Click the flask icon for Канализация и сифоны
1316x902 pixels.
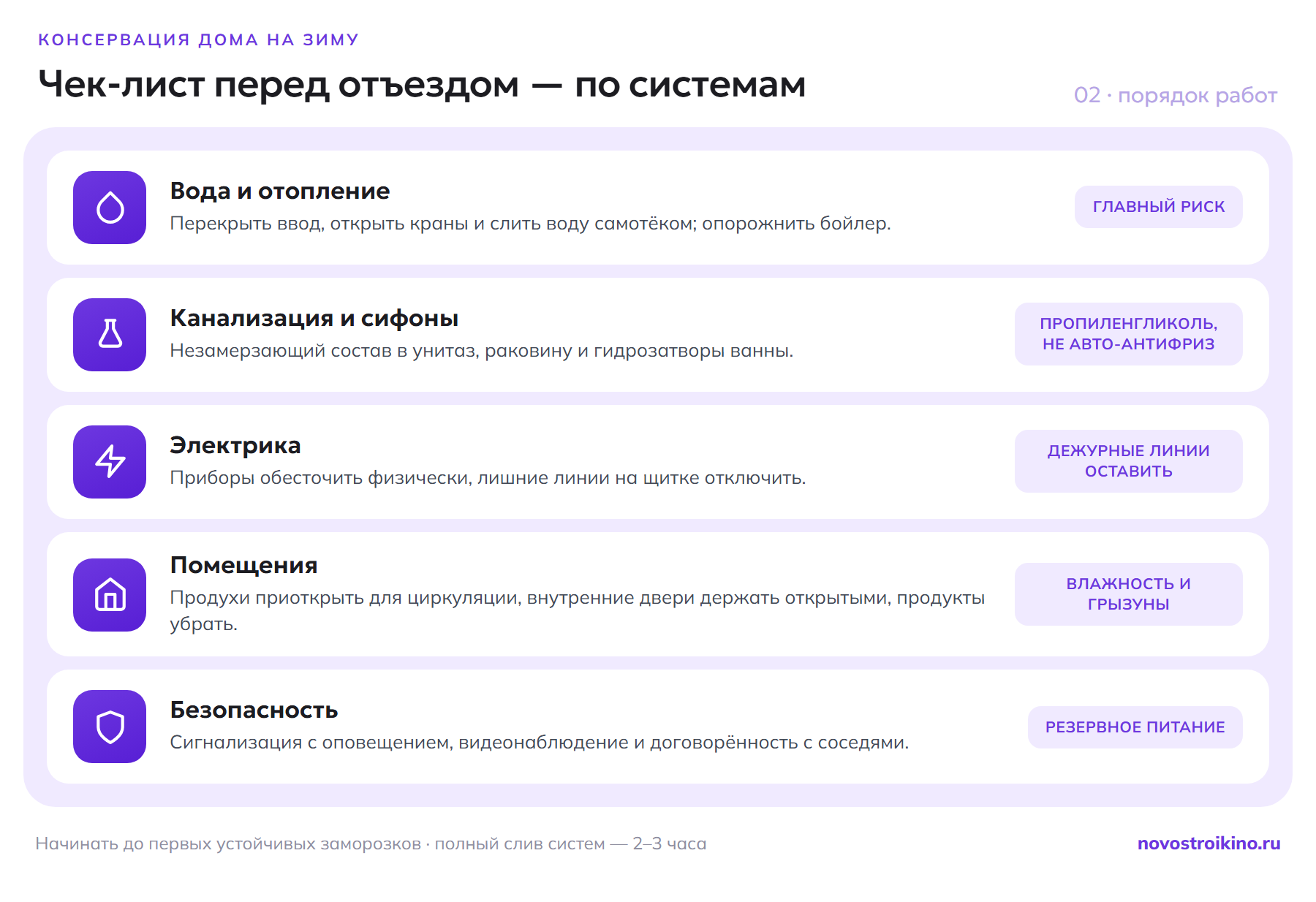pyautogui.click(x=110, y=335)
